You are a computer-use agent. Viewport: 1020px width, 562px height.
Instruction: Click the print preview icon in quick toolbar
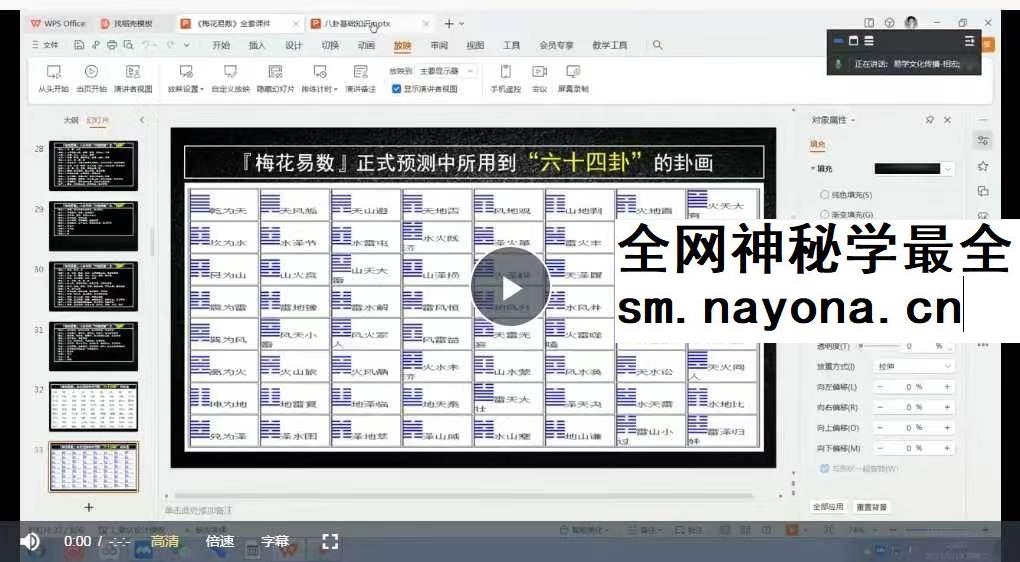[x=128, y=45]
